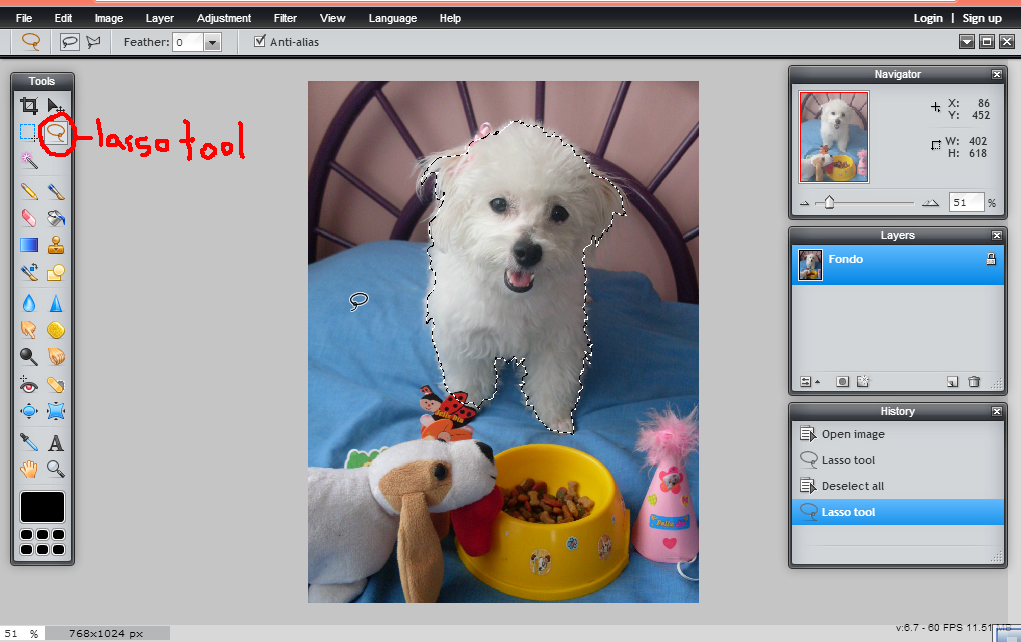Image resolution: width=1021 pixels, height=642 pixels.
Task: Select the Dodge tool
Action: [x=29, y=357]
